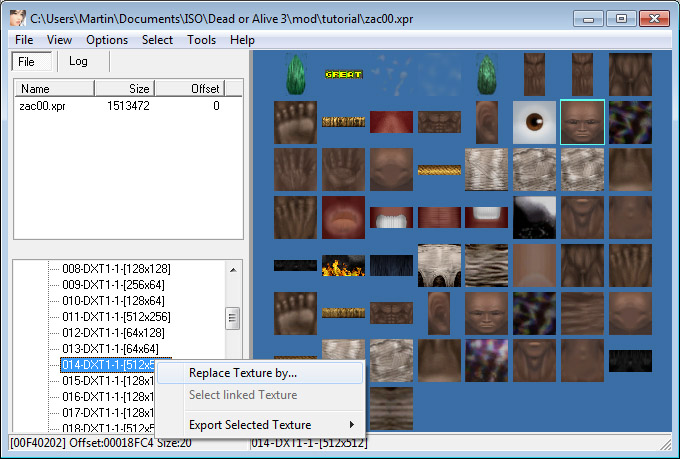Select tree item starting with 015-DXT1-1
The height and width of the screenshot is (459, 680).
click(108, 381)
